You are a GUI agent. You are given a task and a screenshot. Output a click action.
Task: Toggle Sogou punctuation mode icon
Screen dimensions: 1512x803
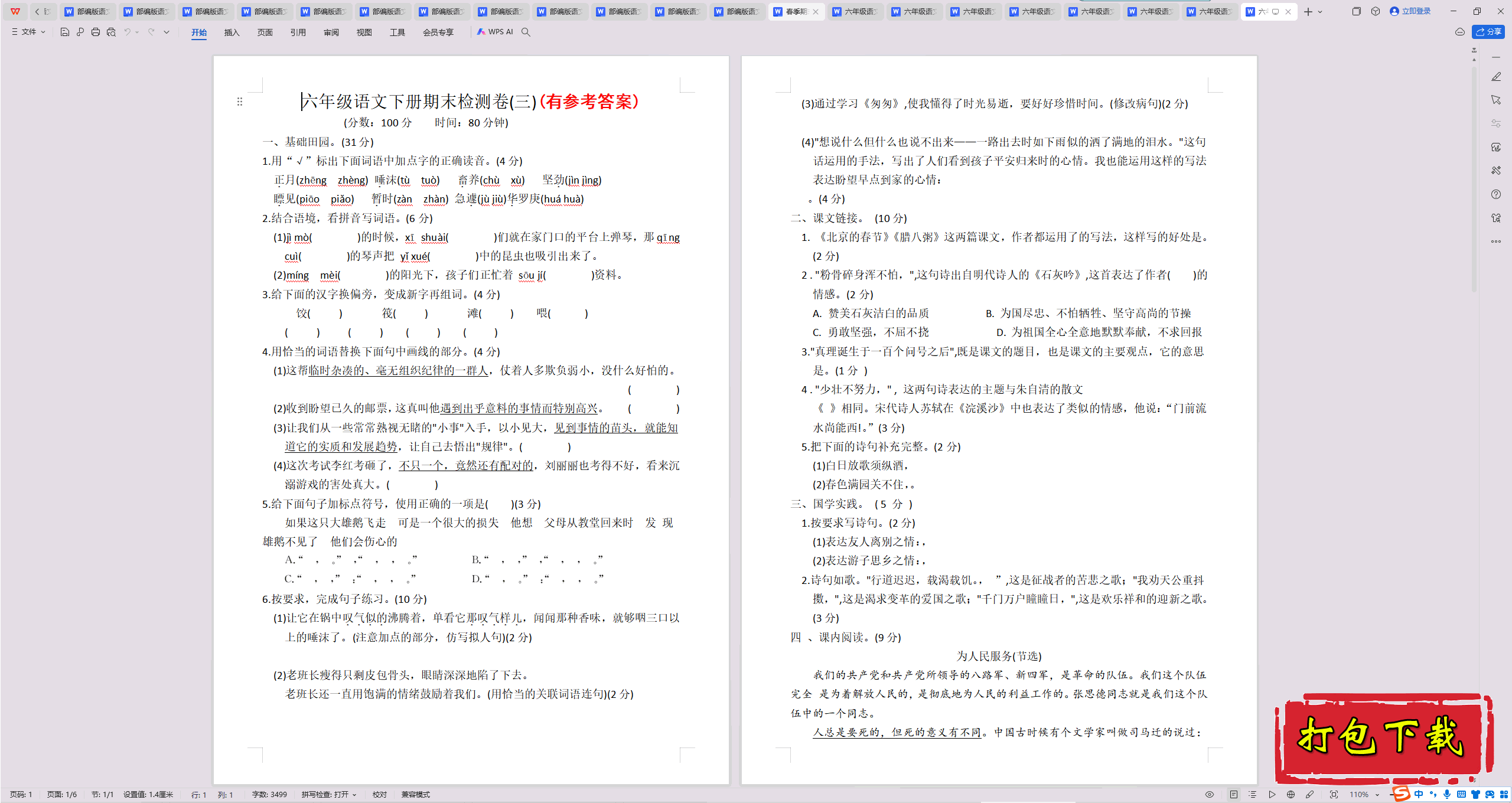coord(1433,795)
